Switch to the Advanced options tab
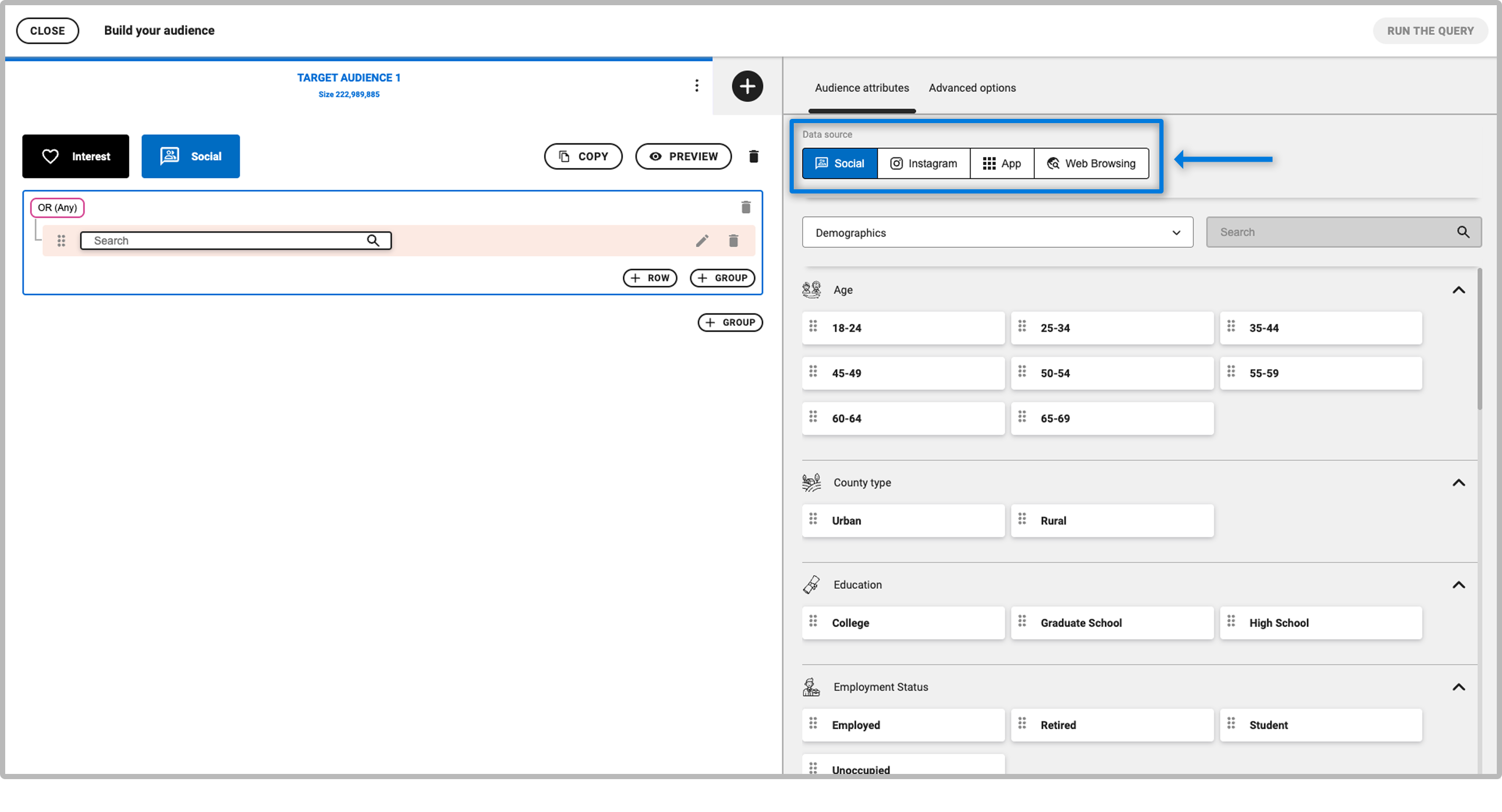 972,88
